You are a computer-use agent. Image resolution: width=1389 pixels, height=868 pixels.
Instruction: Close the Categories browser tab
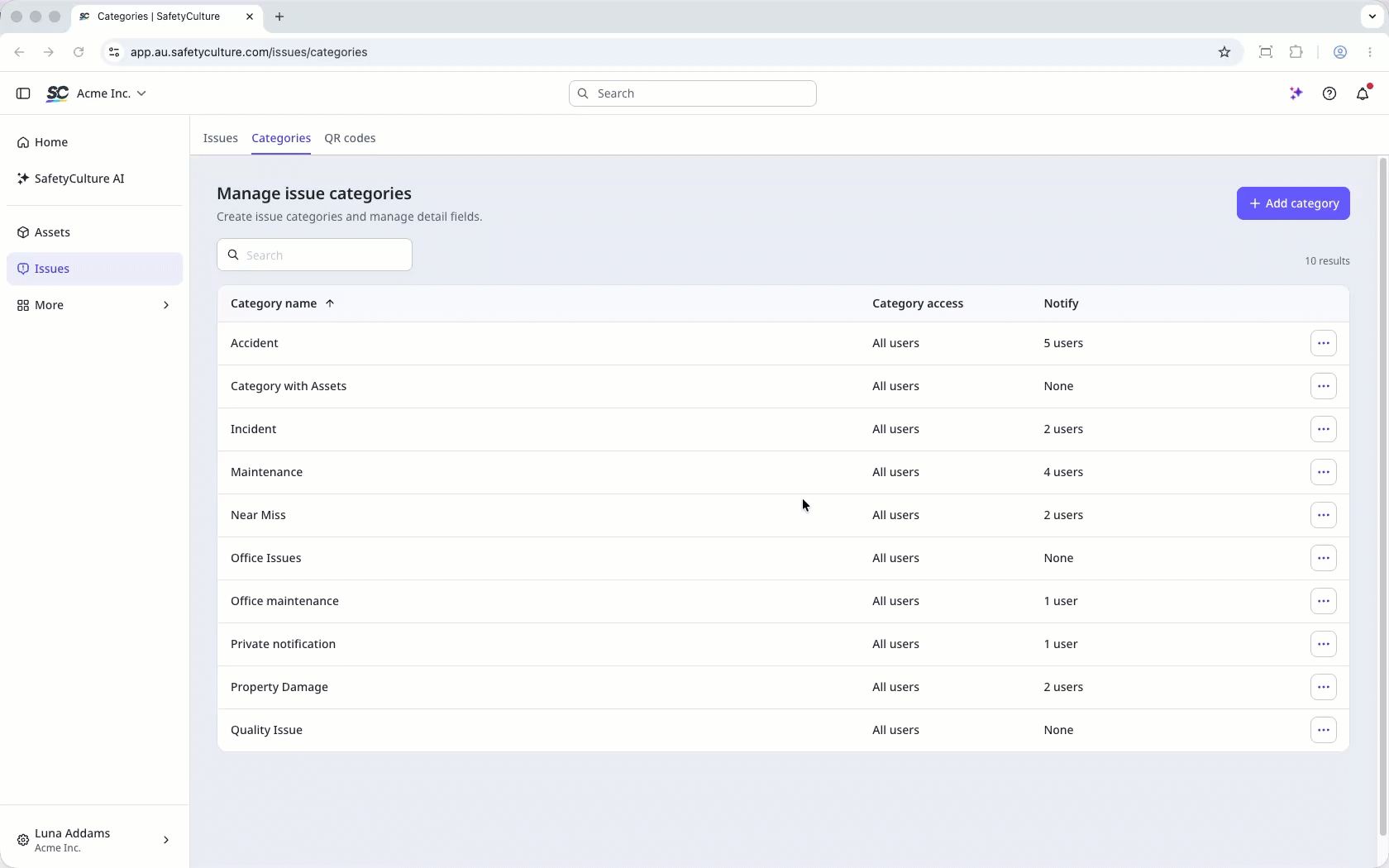tap(250, 17)
